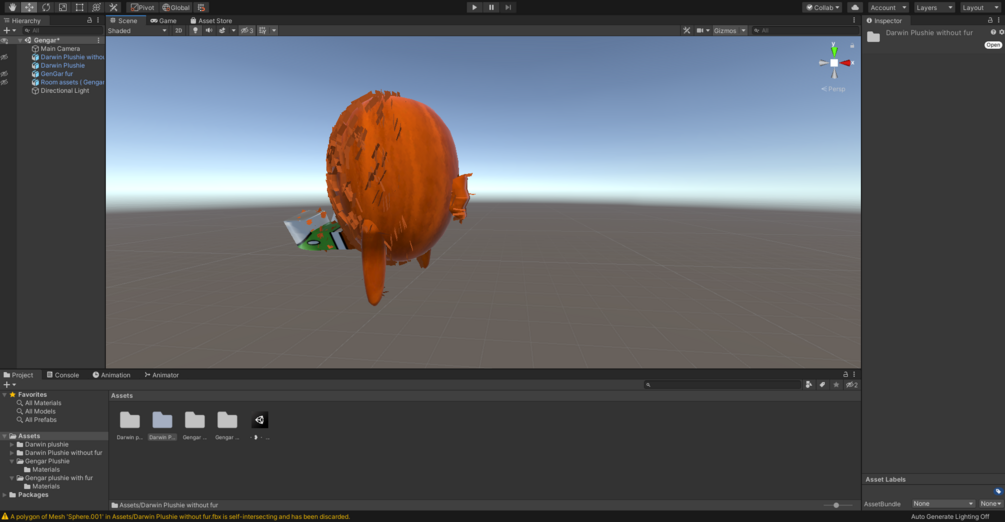Toggle Hierarchy panel lock icon
Image resolution: width=1005 pixels, height=522 pixels.
pos(89,21)
